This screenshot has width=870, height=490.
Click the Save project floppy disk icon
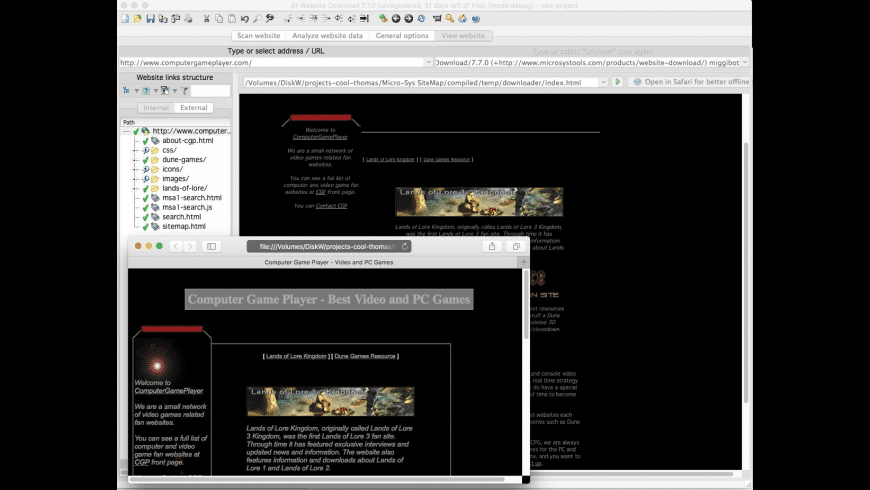pos(150,18)
